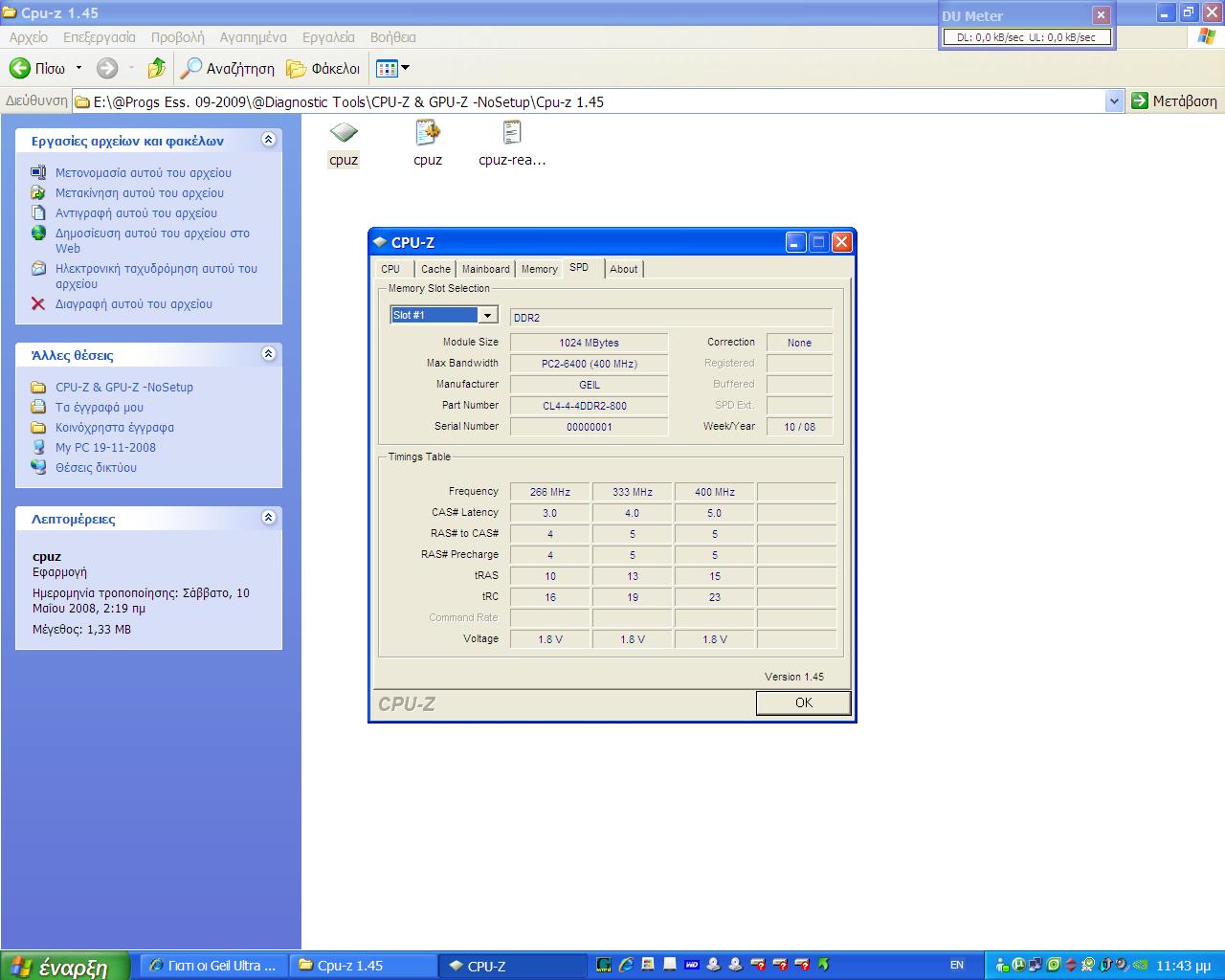Click the 400 MHz frequency cell
This screenshot has height=980, width=1225.
click(x=715, y=492)
